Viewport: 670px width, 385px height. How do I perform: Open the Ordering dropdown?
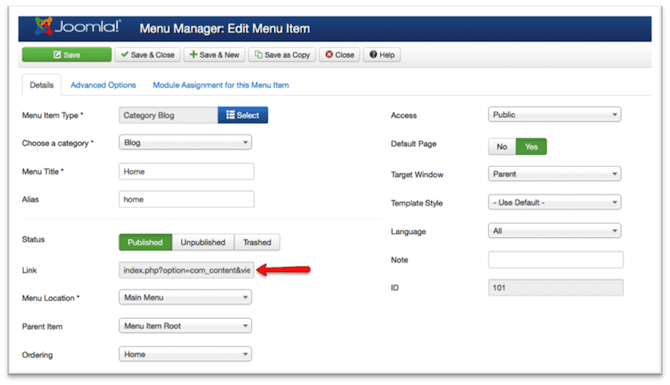185,354
